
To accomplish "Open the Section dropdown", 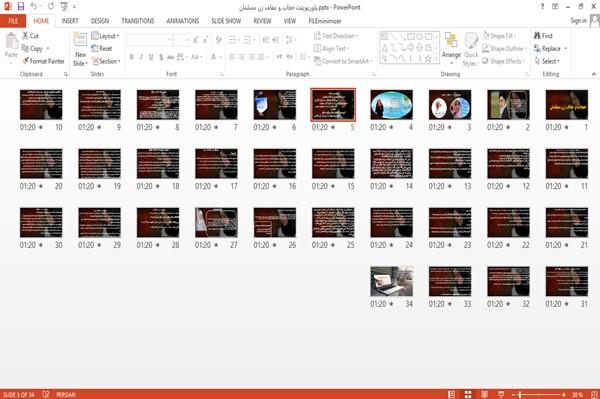I will (x=106, y=61).
